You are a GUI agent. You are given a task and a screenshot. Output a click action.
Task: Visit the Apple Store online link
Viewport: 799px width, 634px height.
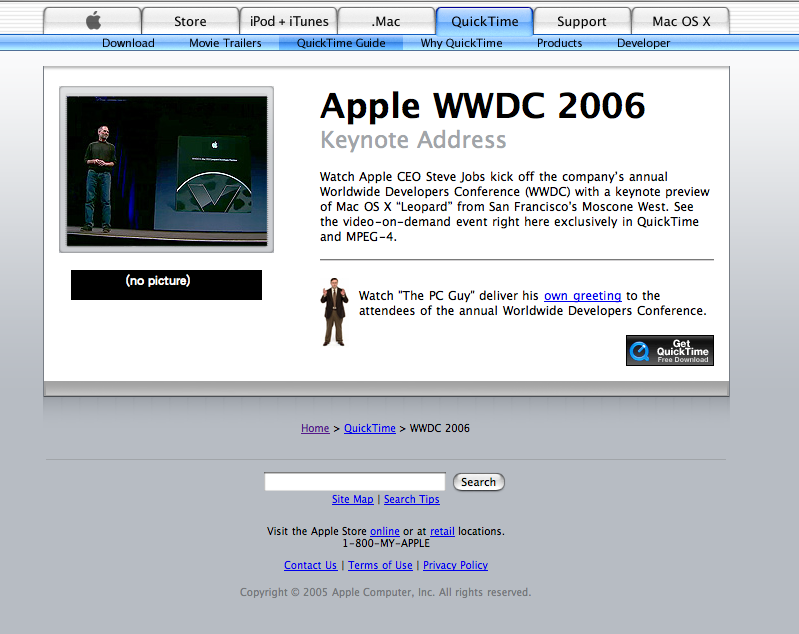385,531
